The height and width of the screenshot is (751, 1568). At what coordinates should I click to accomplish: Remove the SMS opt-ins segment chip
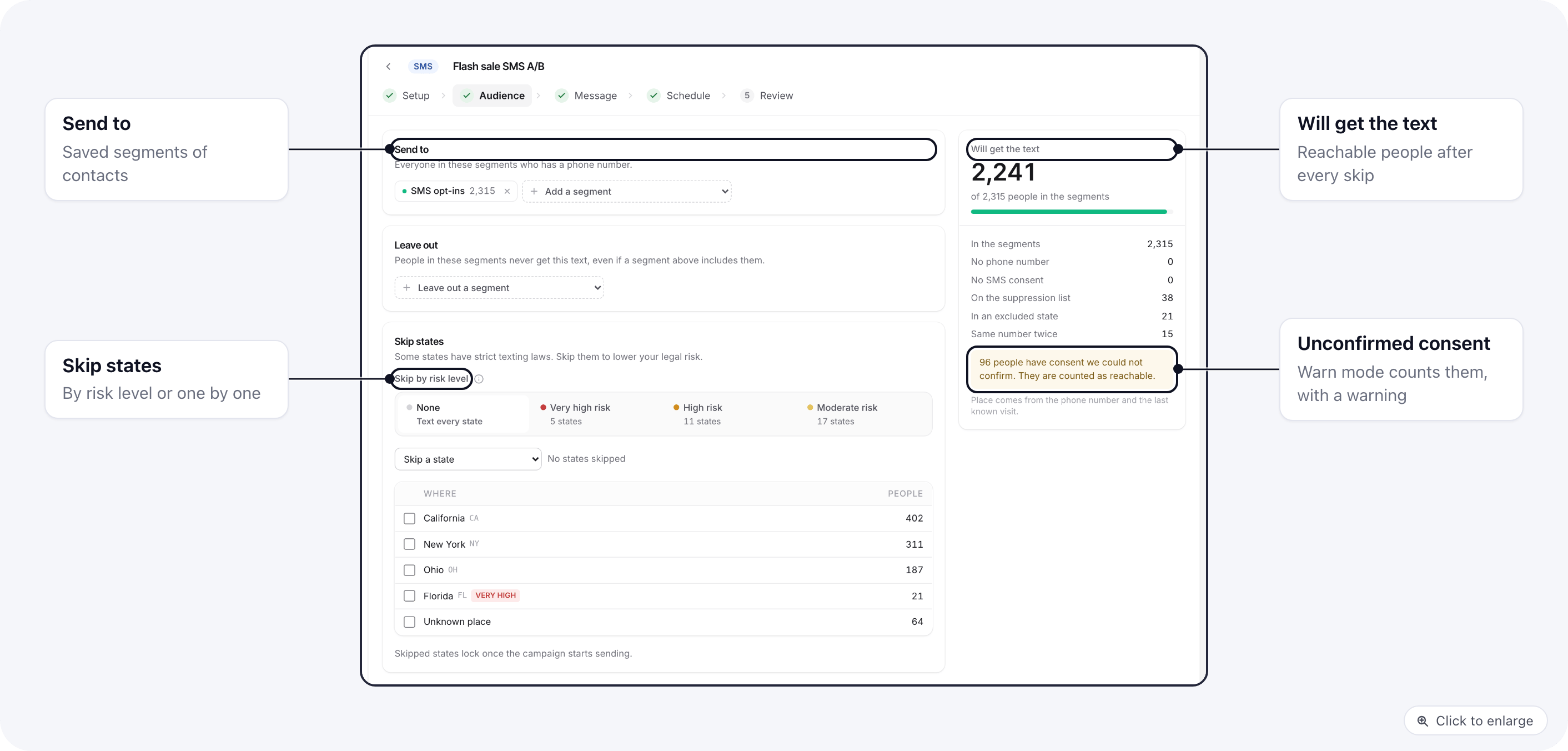(507, 191)
